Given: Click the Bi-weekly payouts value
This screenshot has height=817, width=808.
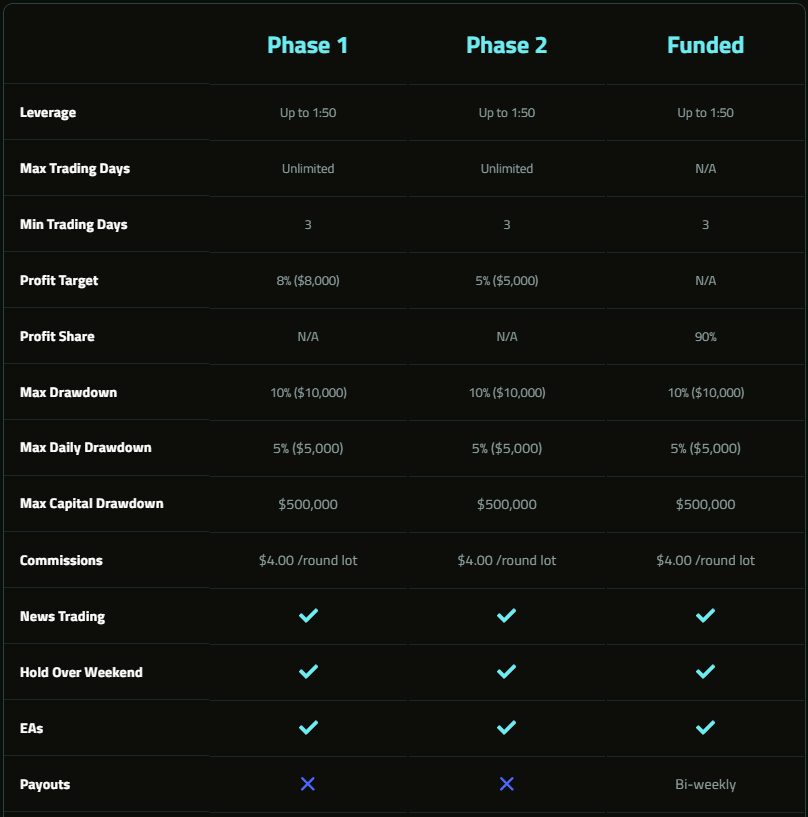Looking at the screenshot, I should (705, 784).
